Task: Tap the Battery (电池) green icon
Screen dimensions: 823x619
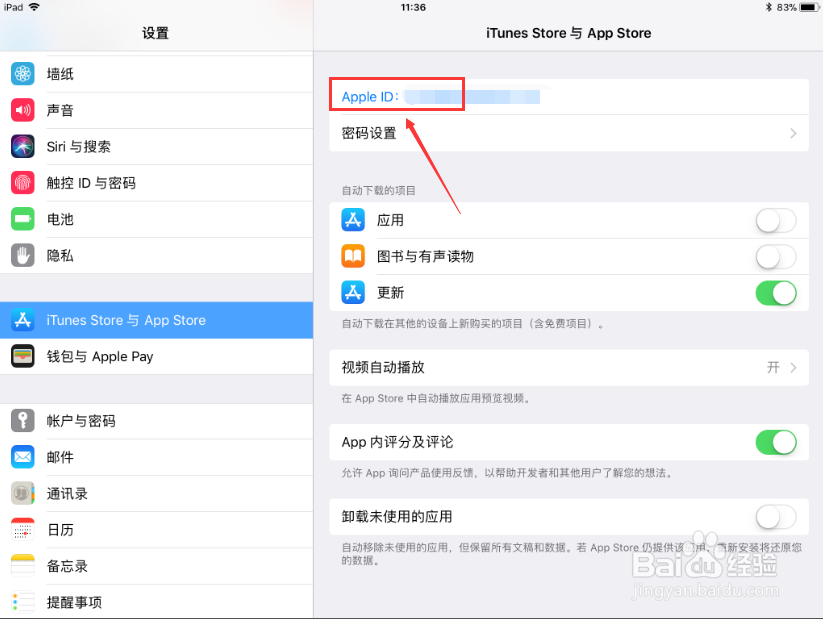Action: pyautogui.click(x=23, y=219)
